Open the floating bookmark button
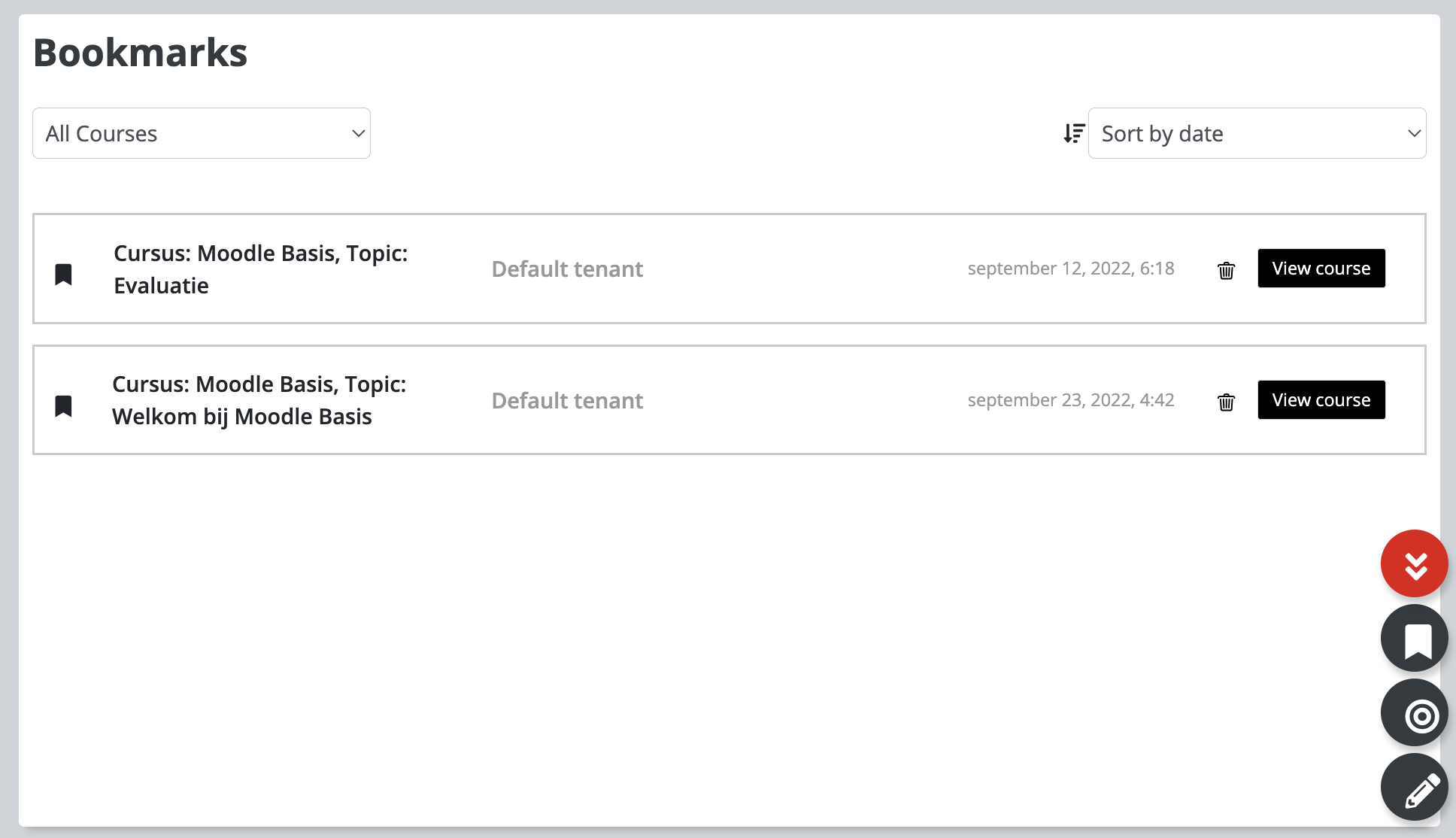Viewport: 1456px width, 838px height. (1415, 638)
